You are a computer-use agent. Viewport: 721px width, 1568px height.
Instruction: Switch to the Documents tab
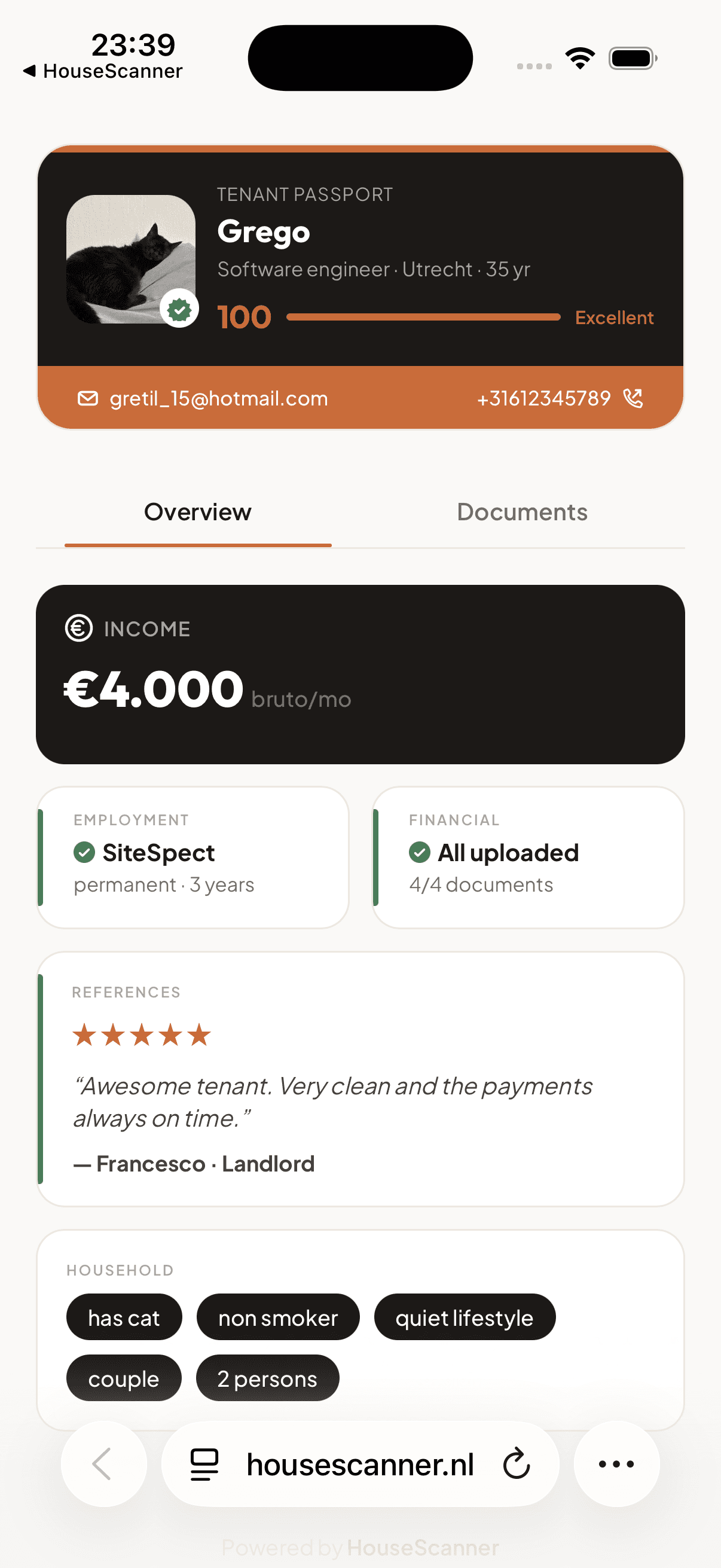click(x=522, y=512)
